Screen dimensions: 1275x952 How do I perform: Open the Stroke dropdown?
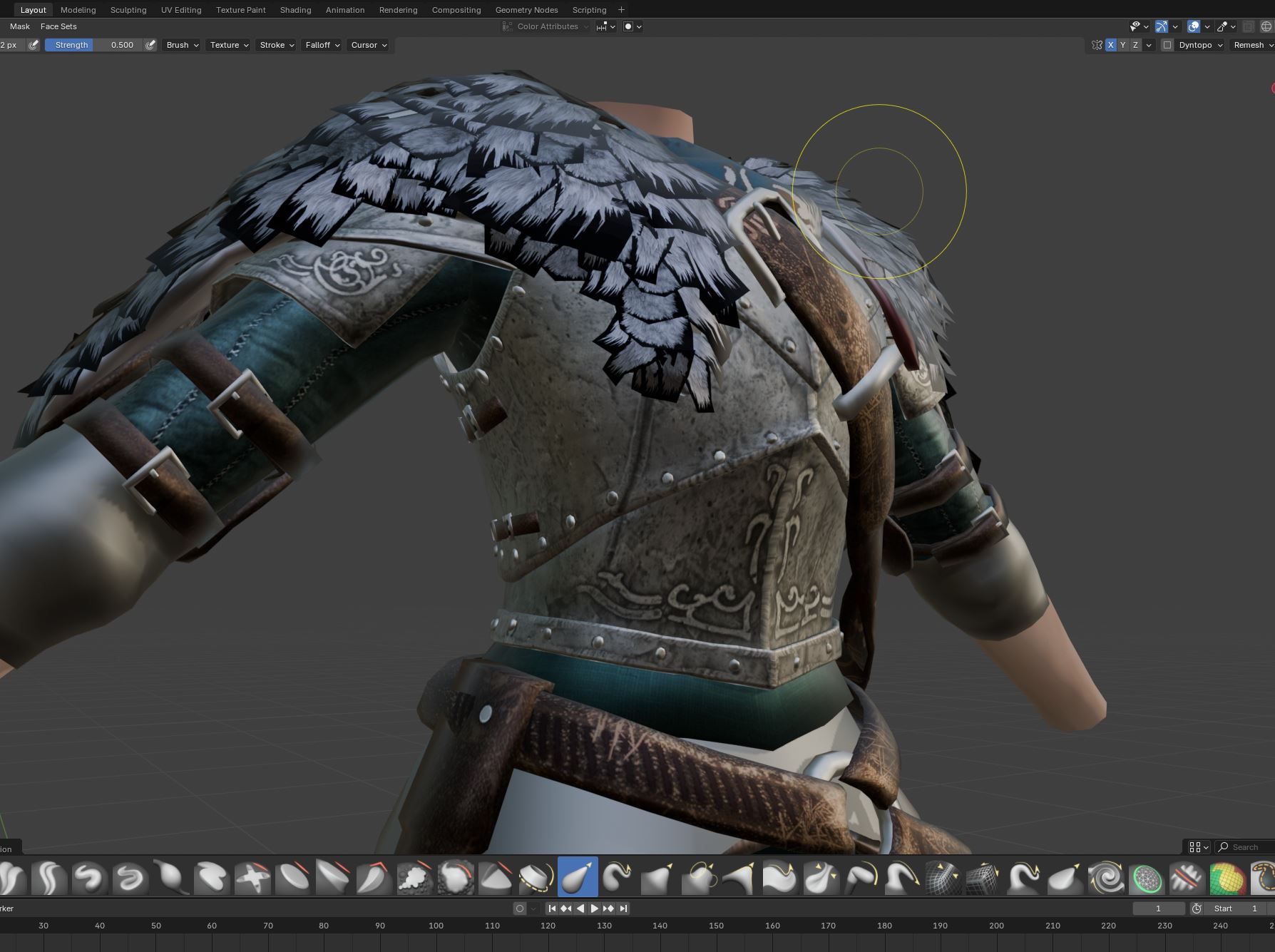[x=277, y=45]
